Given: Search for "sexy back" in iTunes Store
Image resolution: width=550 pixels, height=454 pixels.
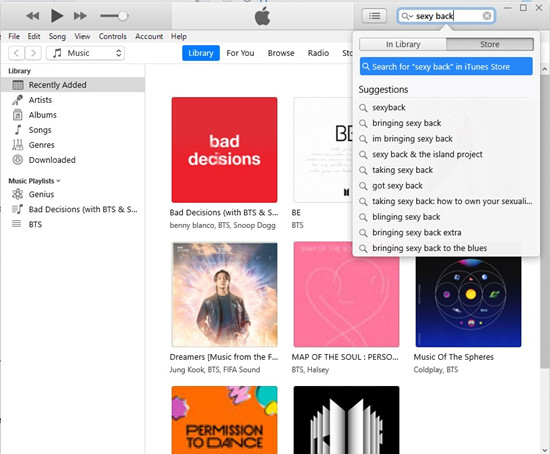Looking at the screenshot, I should coord(446,67).
